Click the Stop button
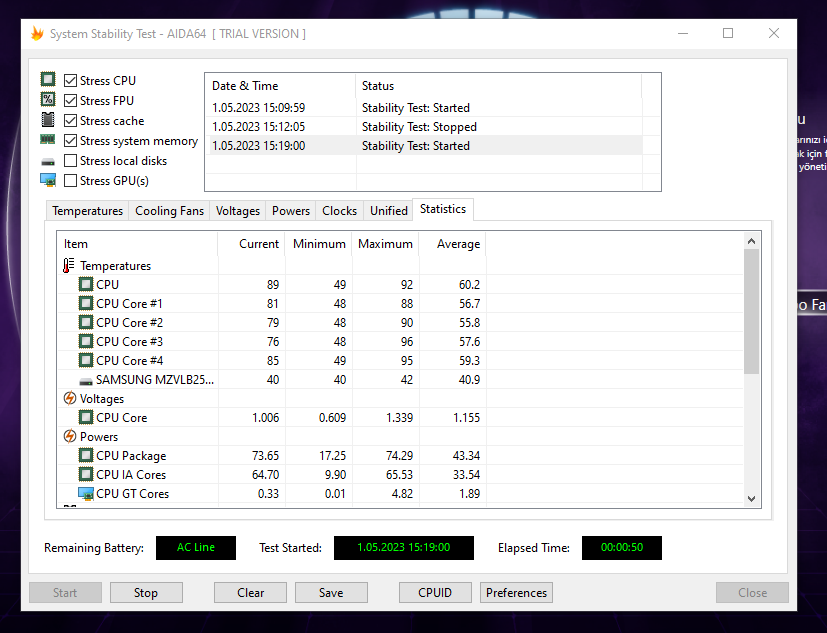 pos(146,592)
